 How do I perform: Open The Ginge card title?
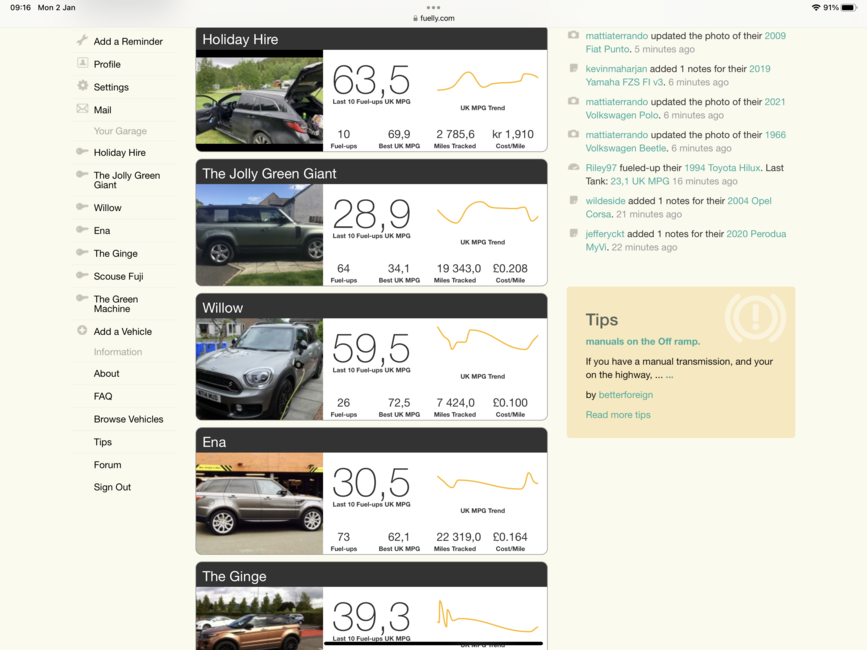pos(234,576)
